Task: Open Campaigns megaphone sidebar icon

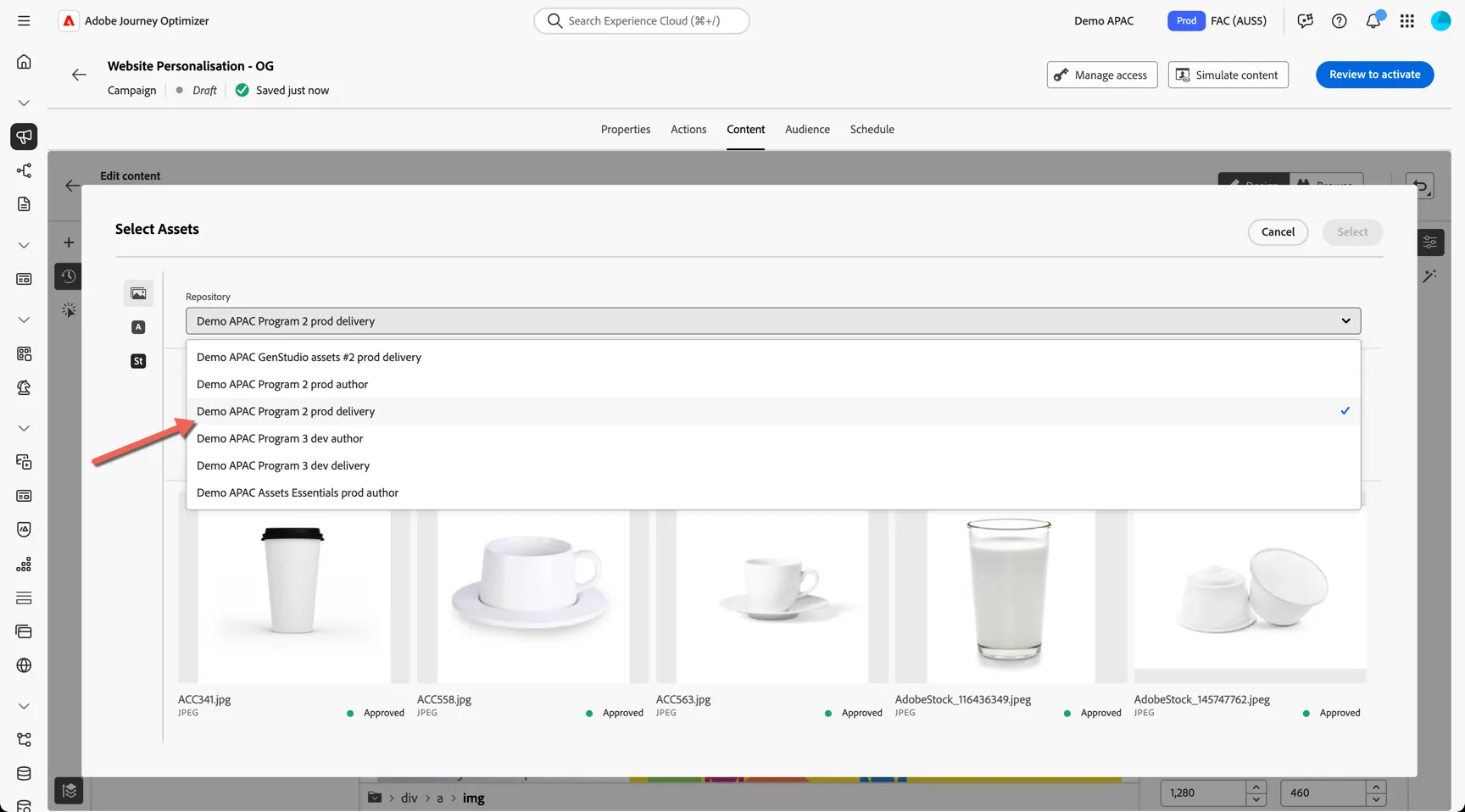Action: (x=24, y=136)
